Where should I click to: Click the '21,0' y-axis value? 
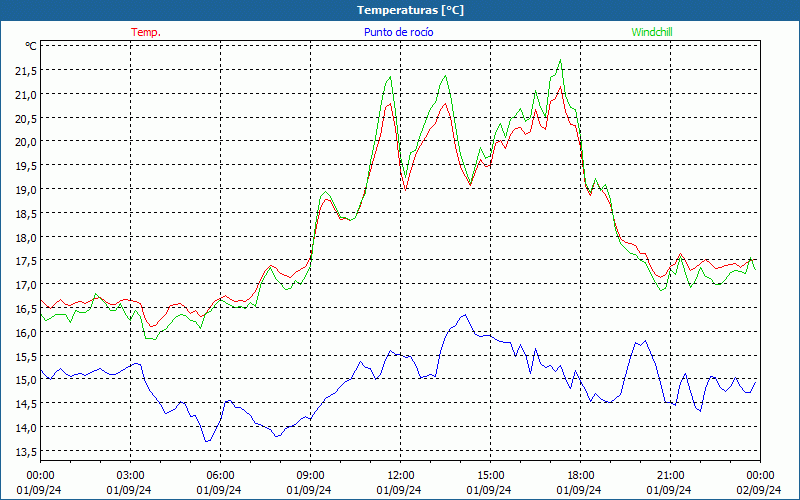click(26, 95)
